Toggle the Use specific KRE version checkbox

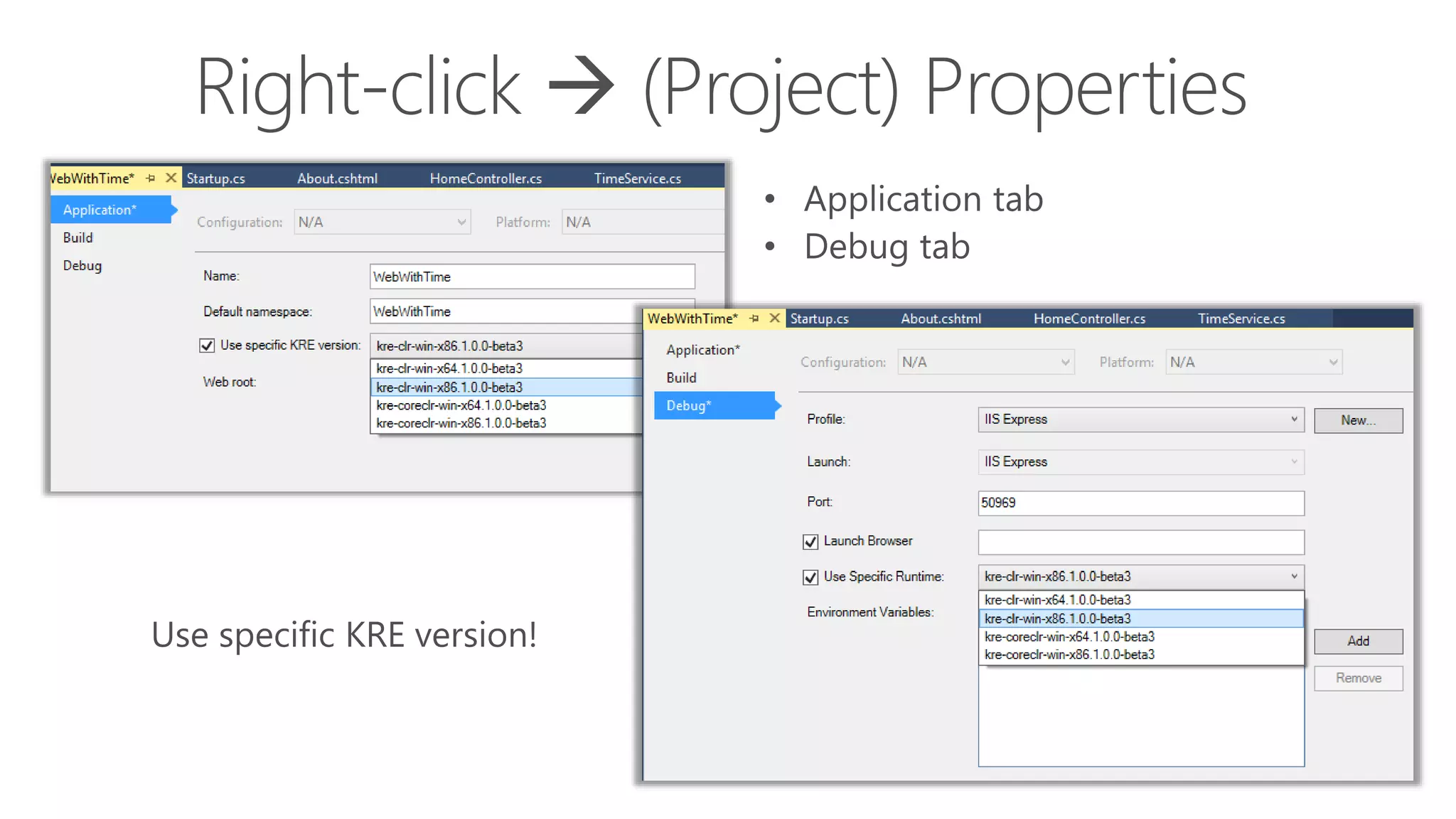[207, 346]
